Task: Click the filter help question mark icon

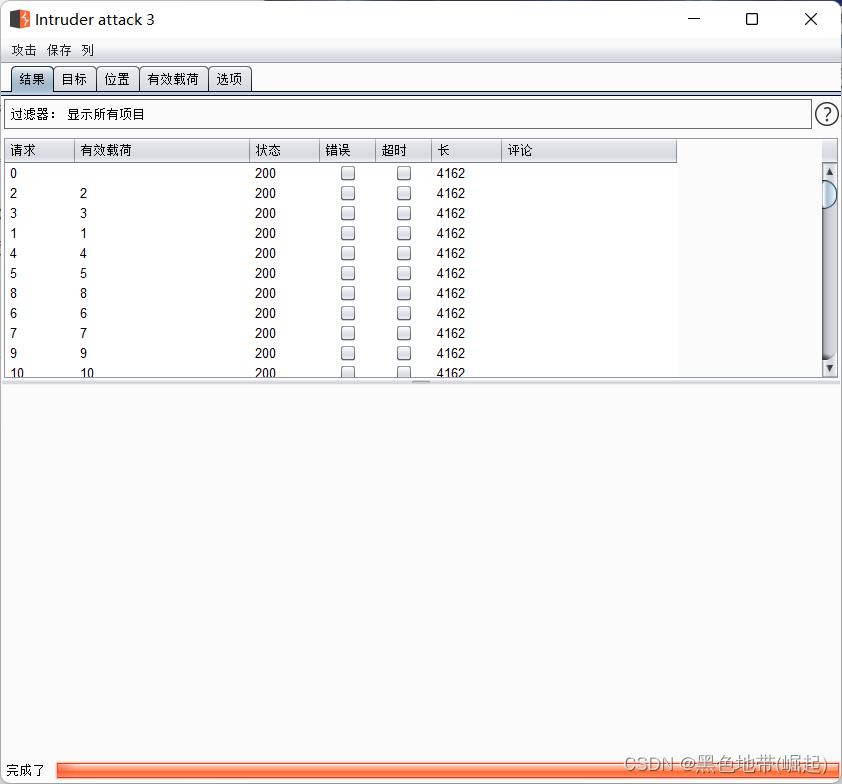Action: coord(826,114)
